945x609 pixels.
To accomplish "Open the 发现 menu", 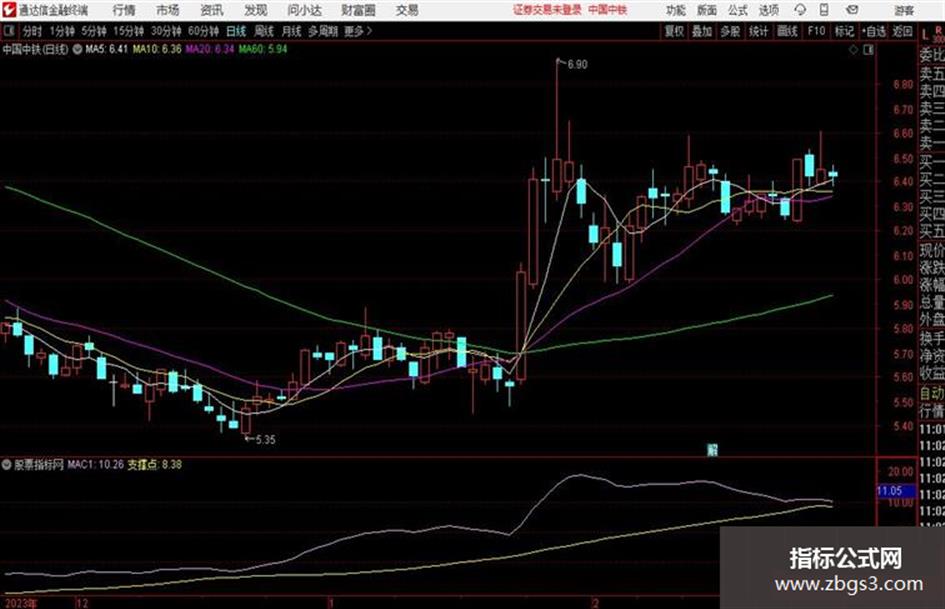I will [x=256, y=10].
